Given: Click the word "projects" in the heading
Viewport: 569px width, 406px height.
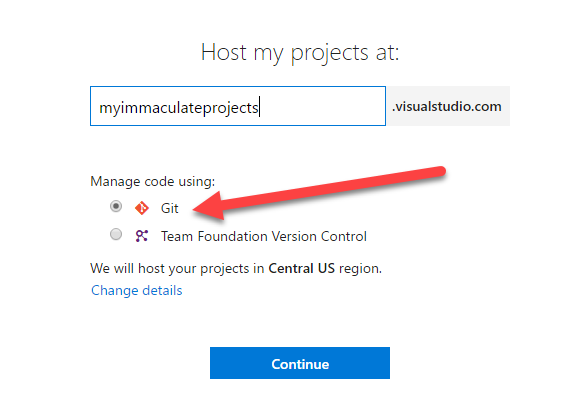Looking at the screenshot, I should pos(330,54).
